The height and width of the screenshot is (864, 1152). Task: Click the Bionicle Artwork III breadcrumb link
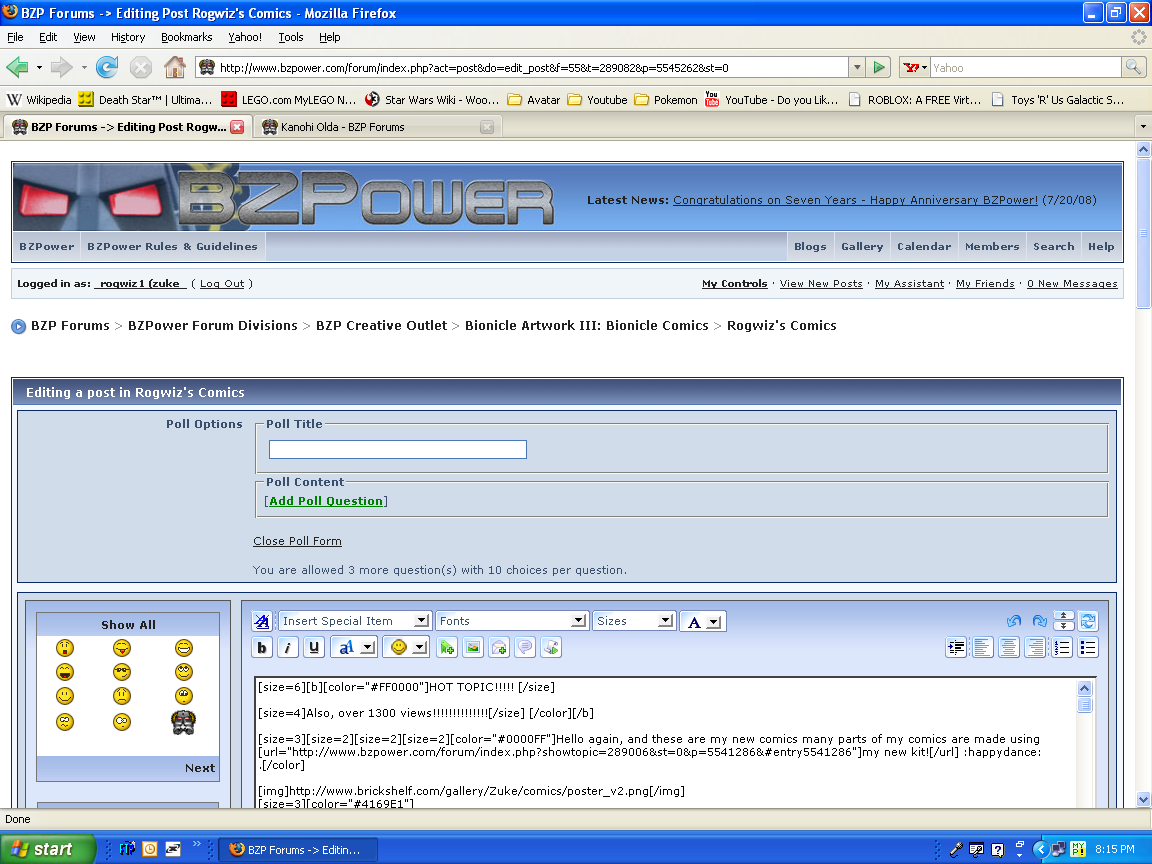pyautogui.click(x=586, y=325)
